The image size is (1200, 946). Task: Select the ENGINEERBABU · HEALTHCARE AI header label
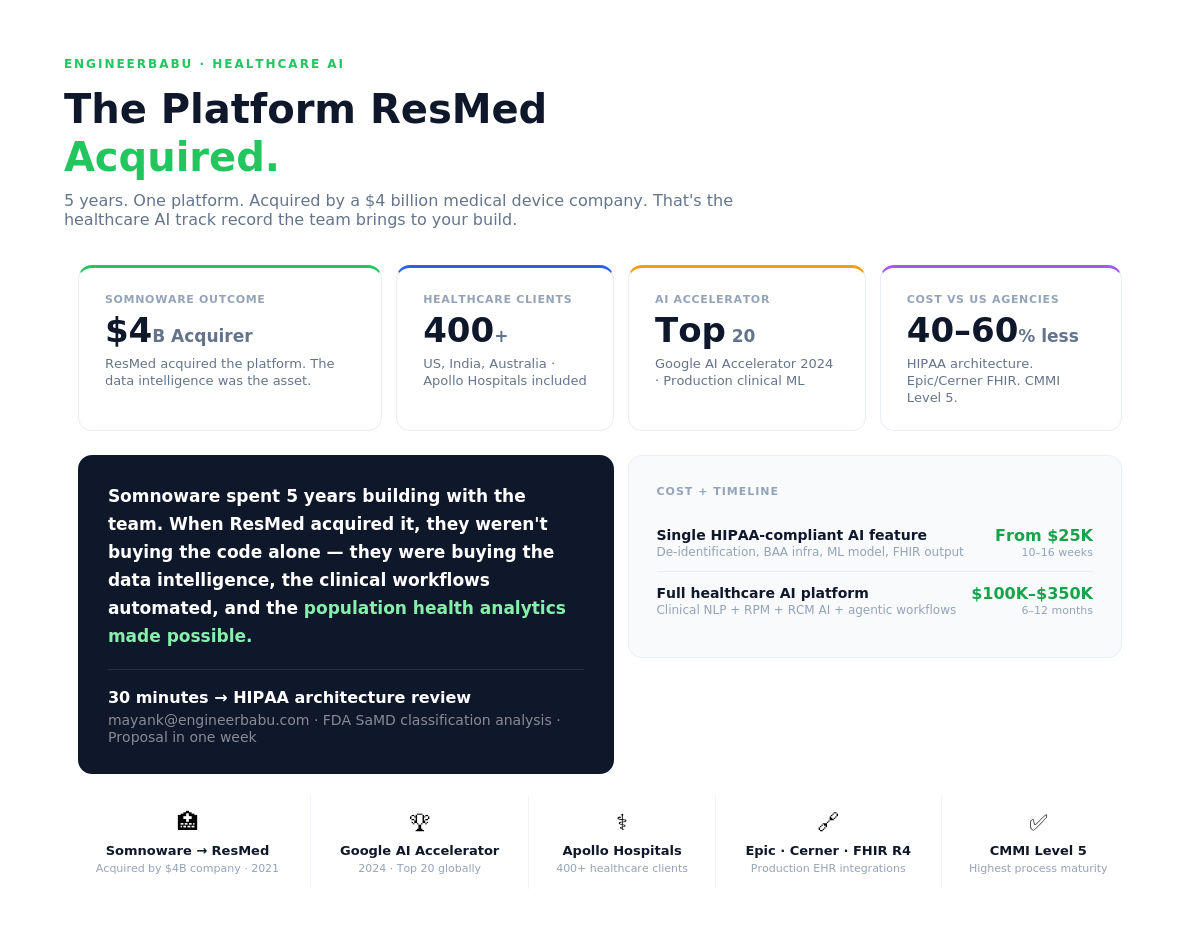(204, 64)
